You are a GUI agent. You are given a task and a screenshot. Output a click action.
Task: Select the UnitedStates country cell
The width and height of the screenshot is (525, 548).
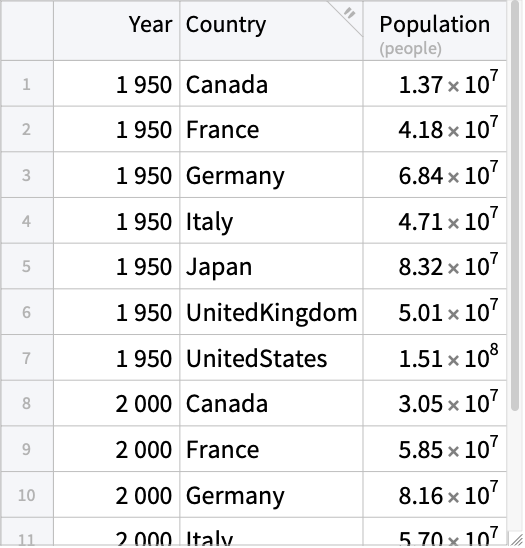pyautogui.click(x=271, y=358)
